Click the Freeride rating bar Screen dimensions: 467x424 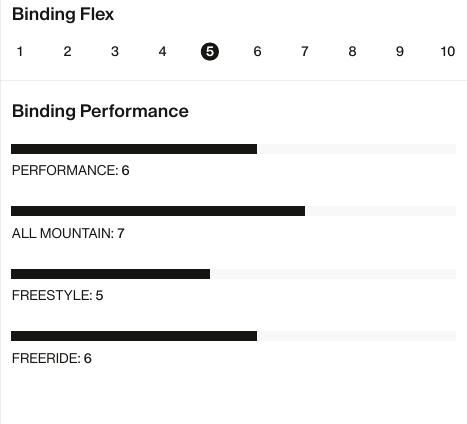tap(233, 336)
